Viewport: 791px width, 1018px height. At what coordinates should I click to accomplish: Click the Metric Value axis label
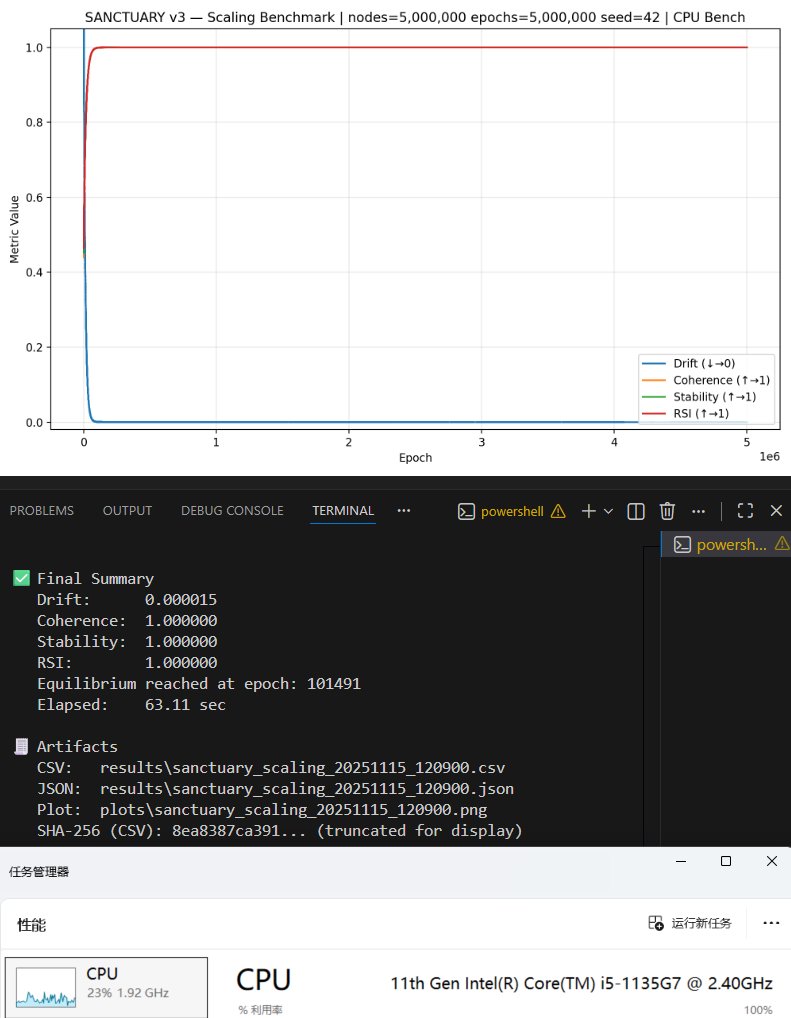pyautogui.click(x=14, y=229)
